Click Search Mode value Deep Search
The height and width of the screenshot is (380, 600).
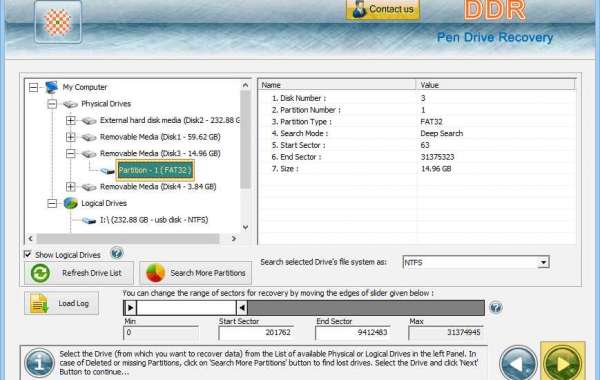pos(442,134)
